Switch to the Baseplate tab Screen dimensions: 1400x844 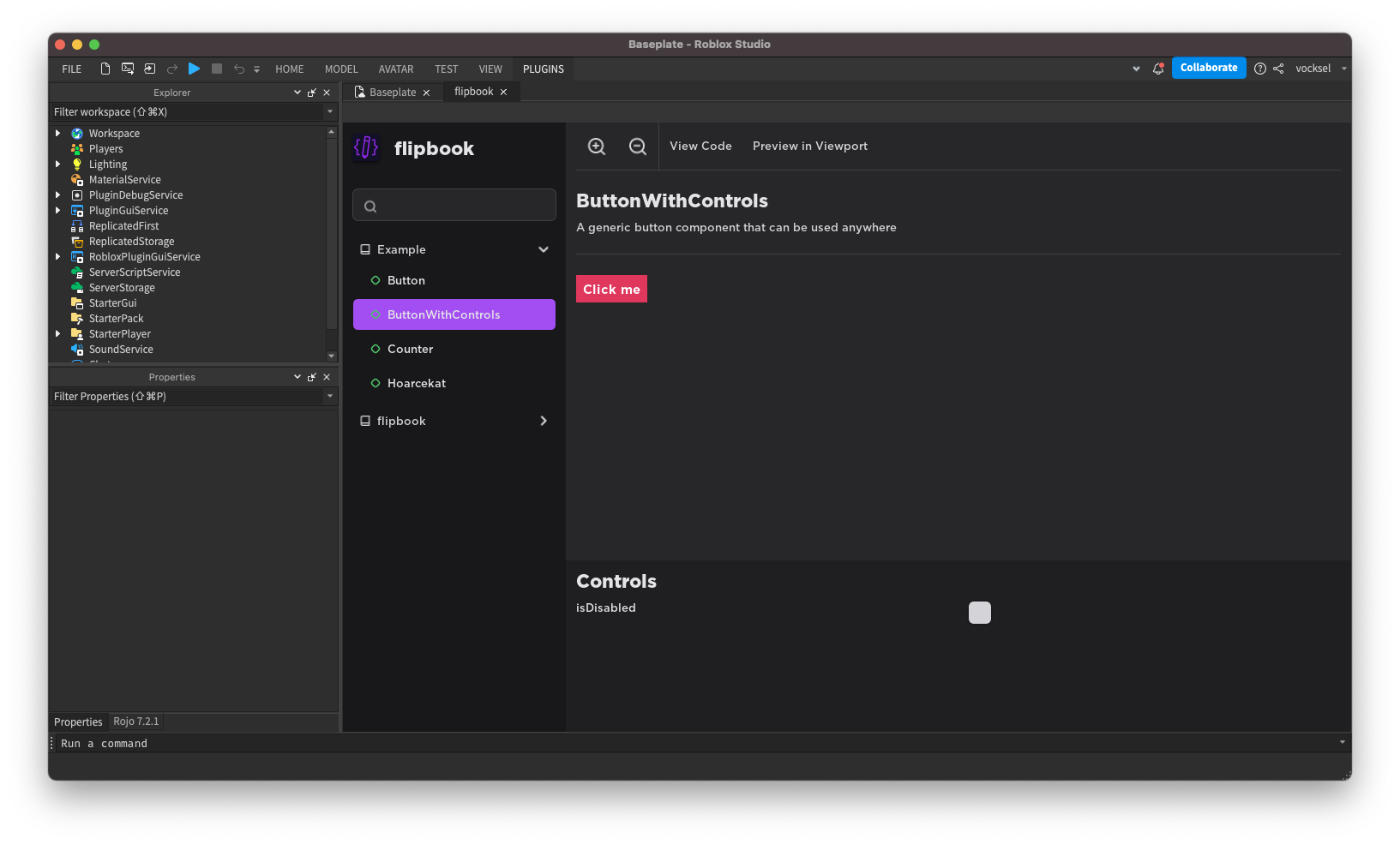tap(391, 92)
